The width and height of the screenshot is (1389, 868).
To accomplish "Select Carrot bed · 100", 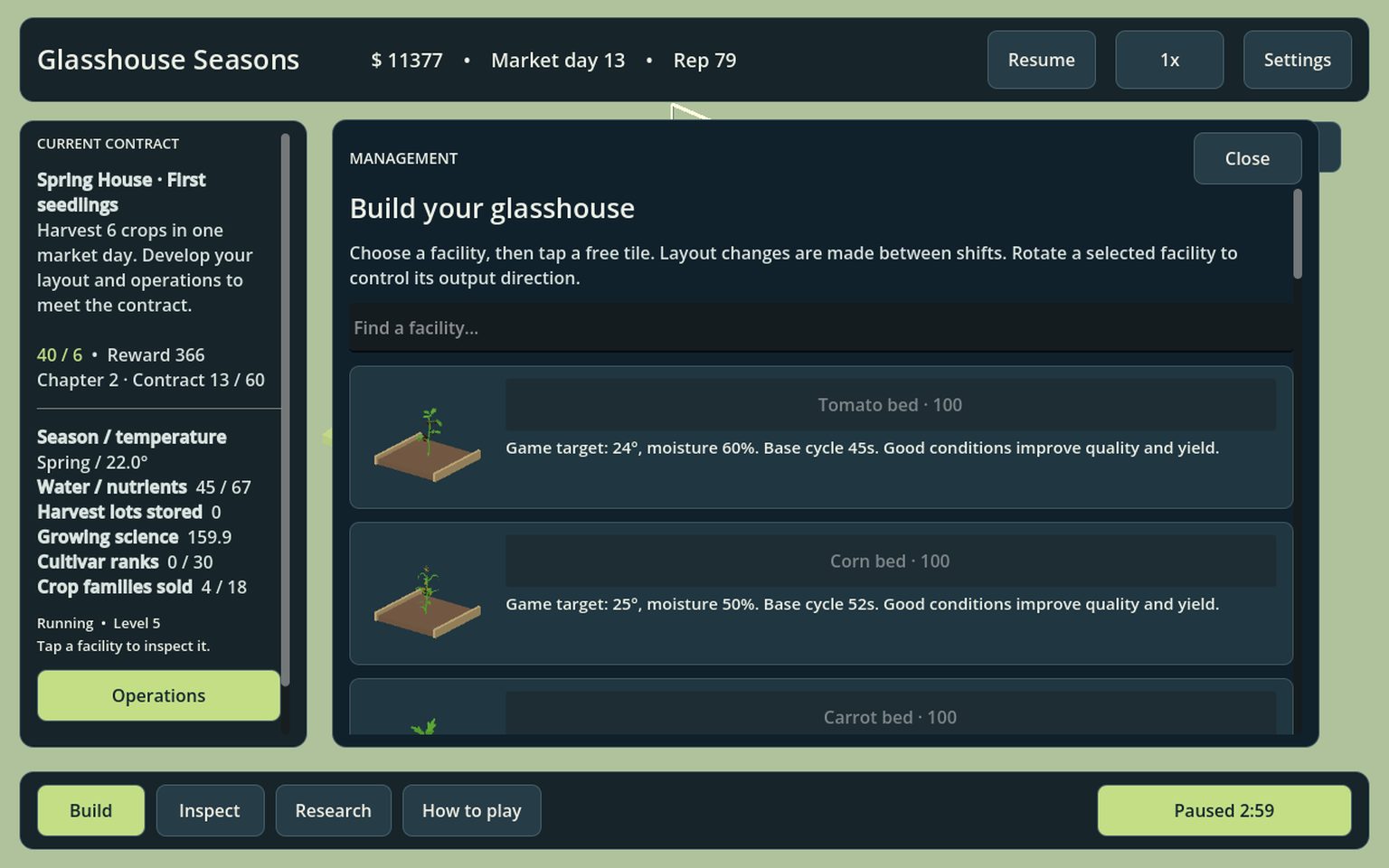I will pos(890,715).
